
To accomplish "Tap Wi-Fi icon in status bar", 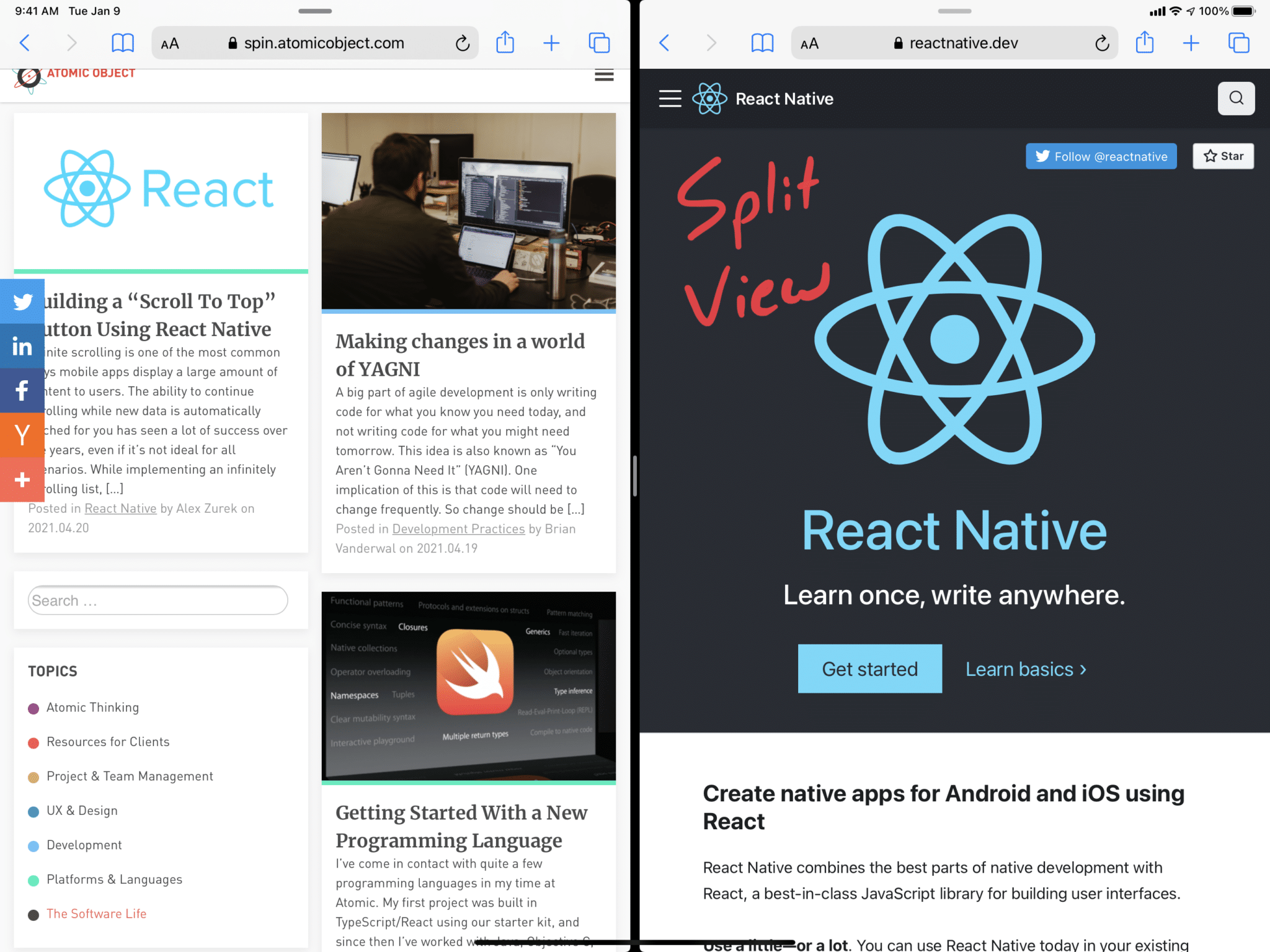I will point(1175,11).
